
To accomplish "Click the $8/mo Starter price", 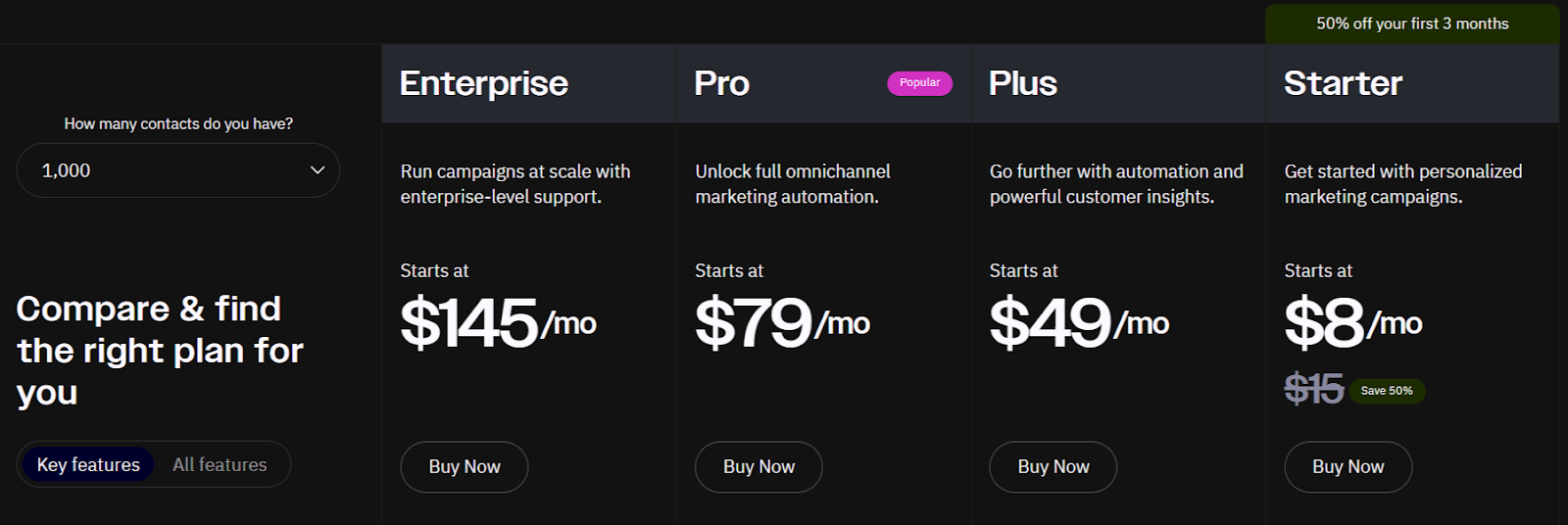I will click(x=1353, y=322).
